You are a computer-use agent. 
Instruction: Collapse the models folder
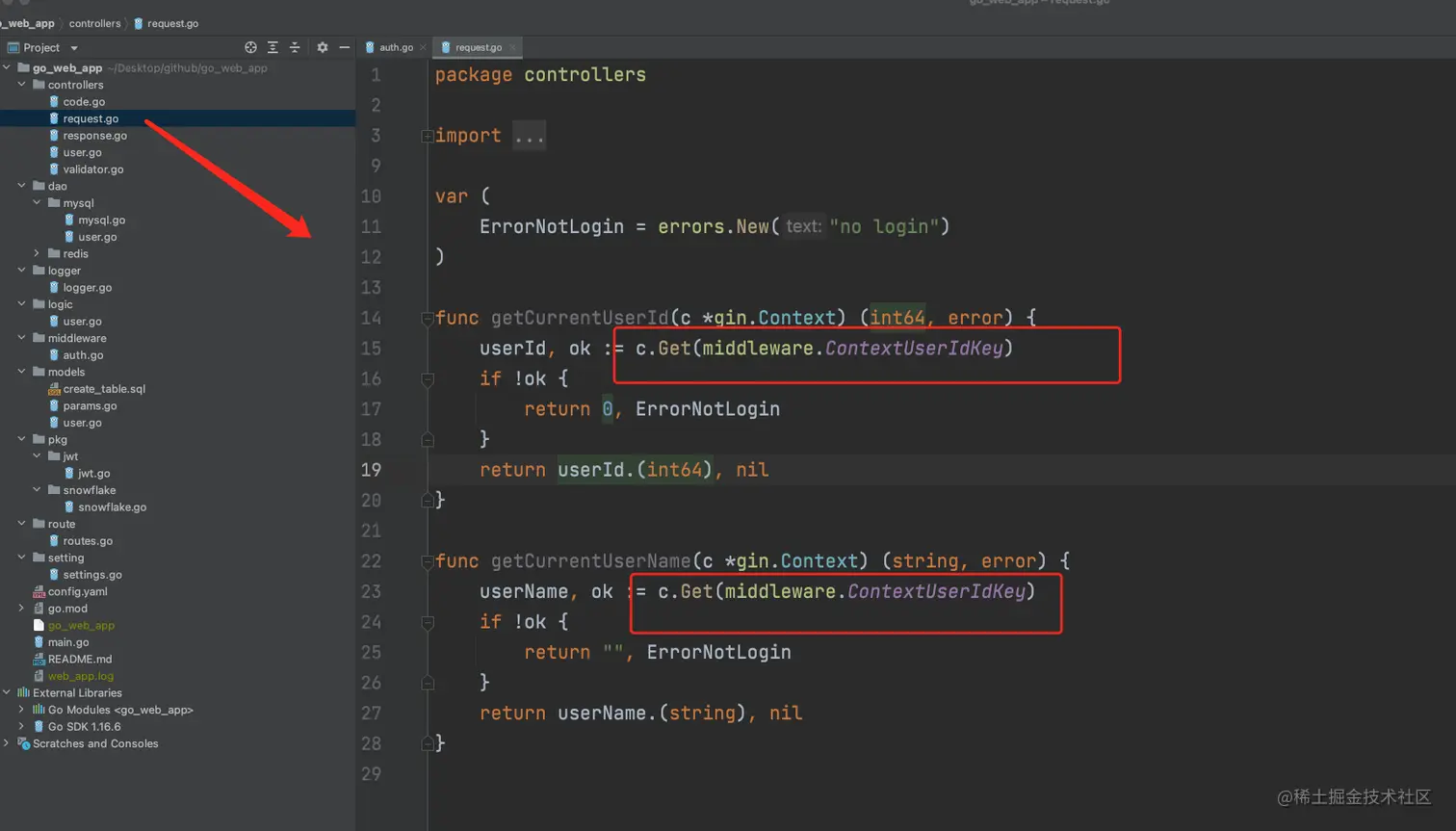22,372
